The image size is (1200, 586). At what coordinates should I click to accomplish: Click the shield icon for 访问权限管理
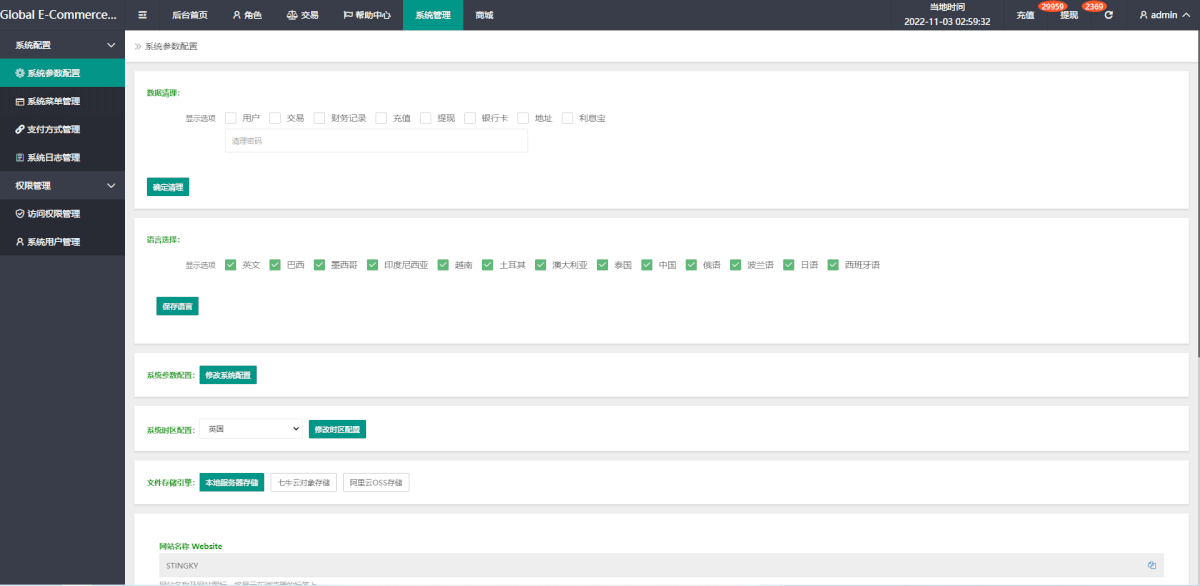point(20,213)
